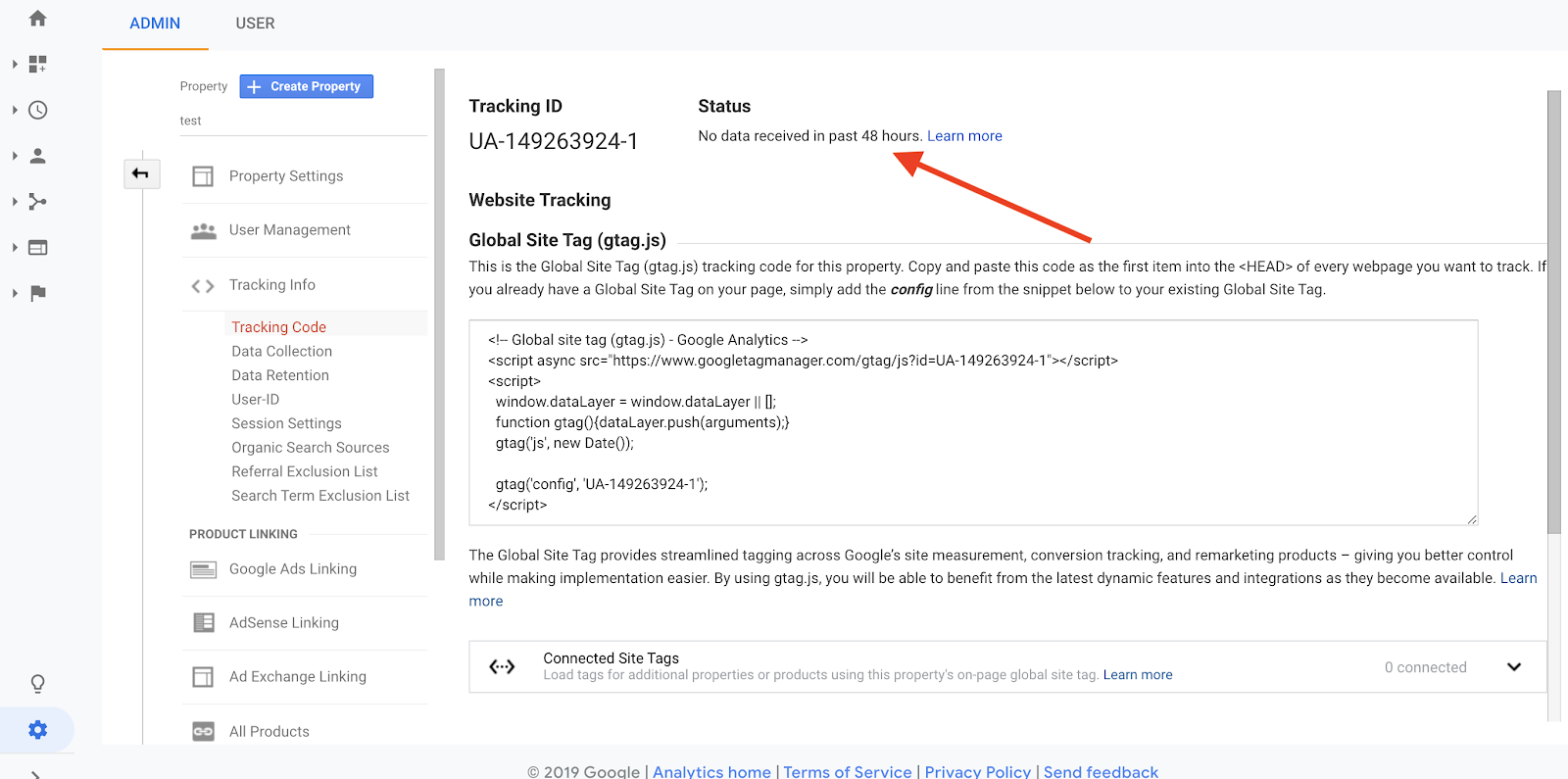Expand the Connected Site Tags chevron

[x=1514, y=667]
